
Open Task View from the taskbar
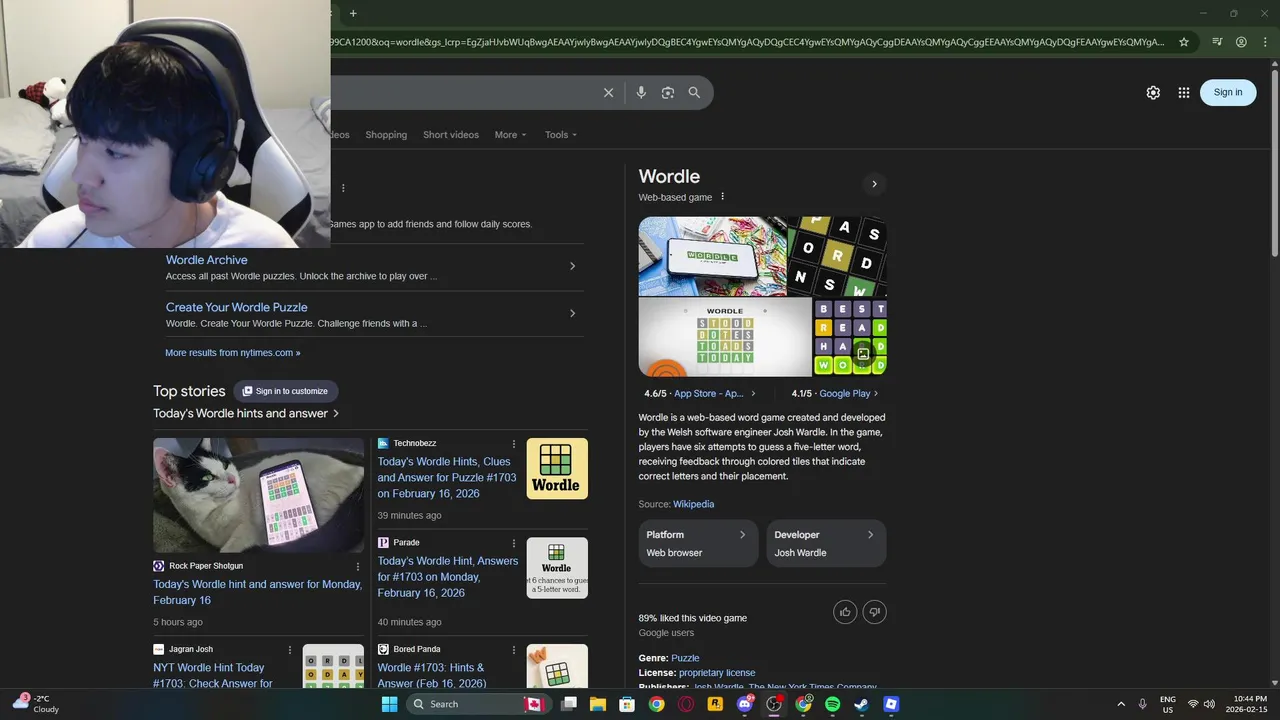(569, 704)
